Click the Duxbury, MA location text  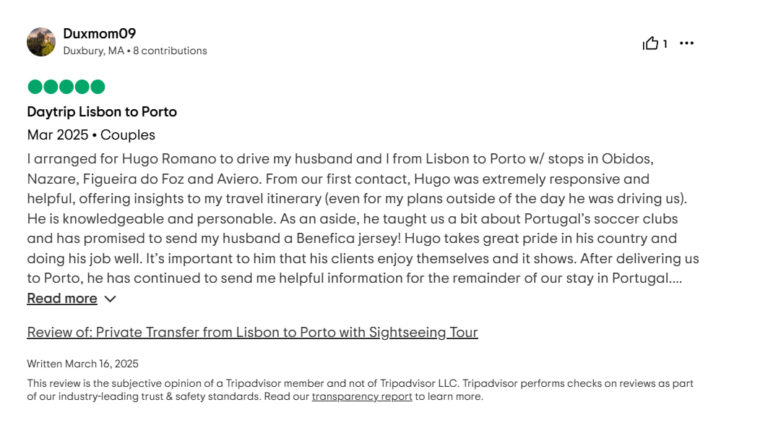pyautogui.click(x=94, y=51)
